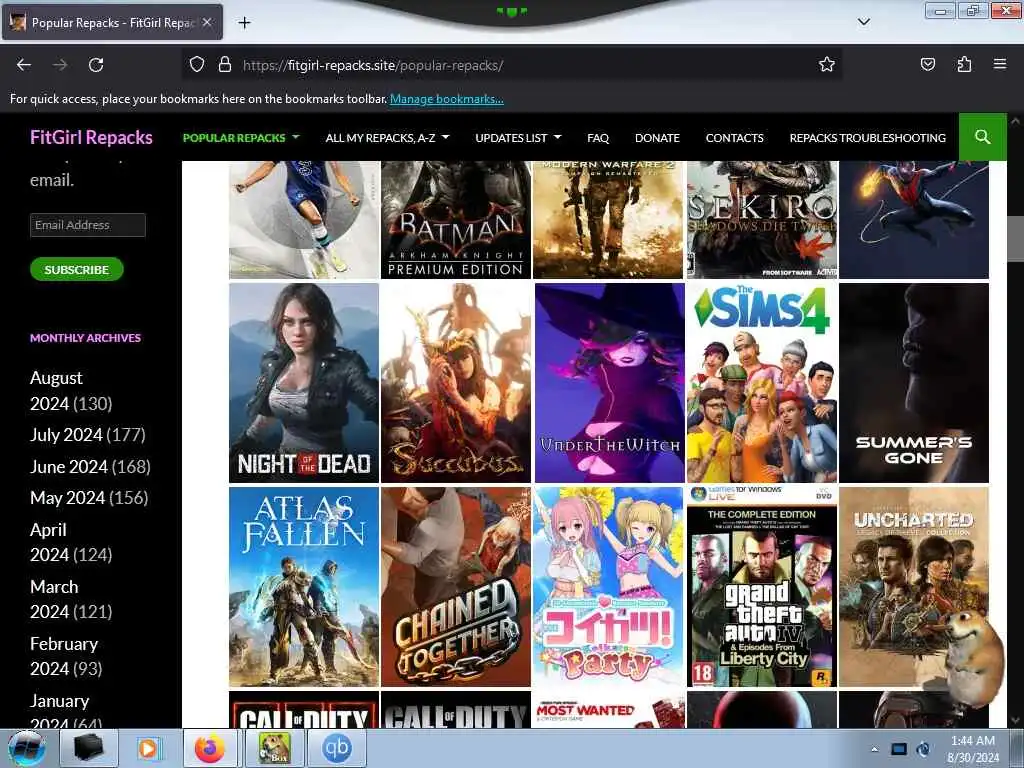Close the Popular Repacks tab

pos(207,22)
